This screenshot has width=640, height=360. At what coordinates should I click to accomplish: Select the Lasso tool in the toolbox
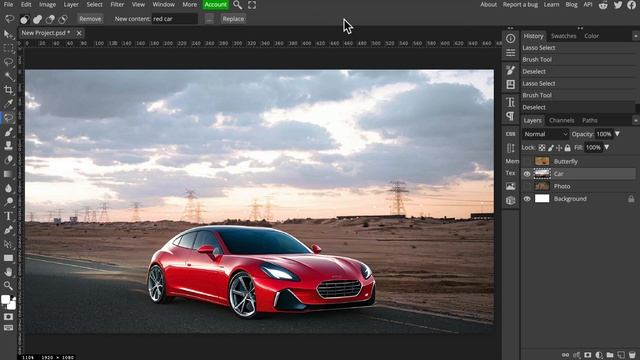coord(8,62)
